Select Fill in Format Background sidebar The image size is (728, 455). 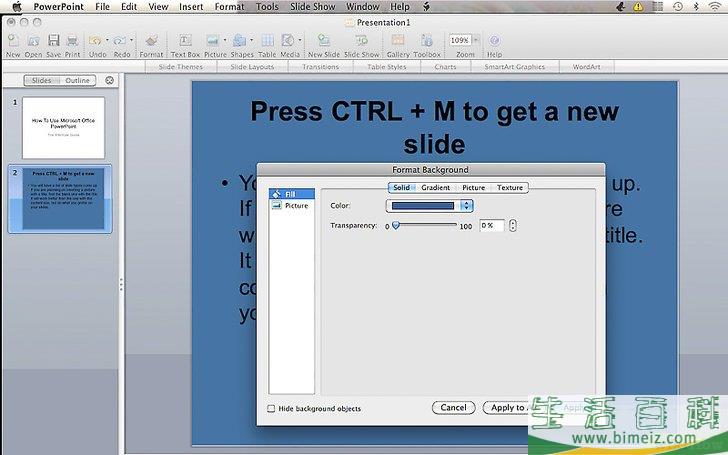pos(292,194)
